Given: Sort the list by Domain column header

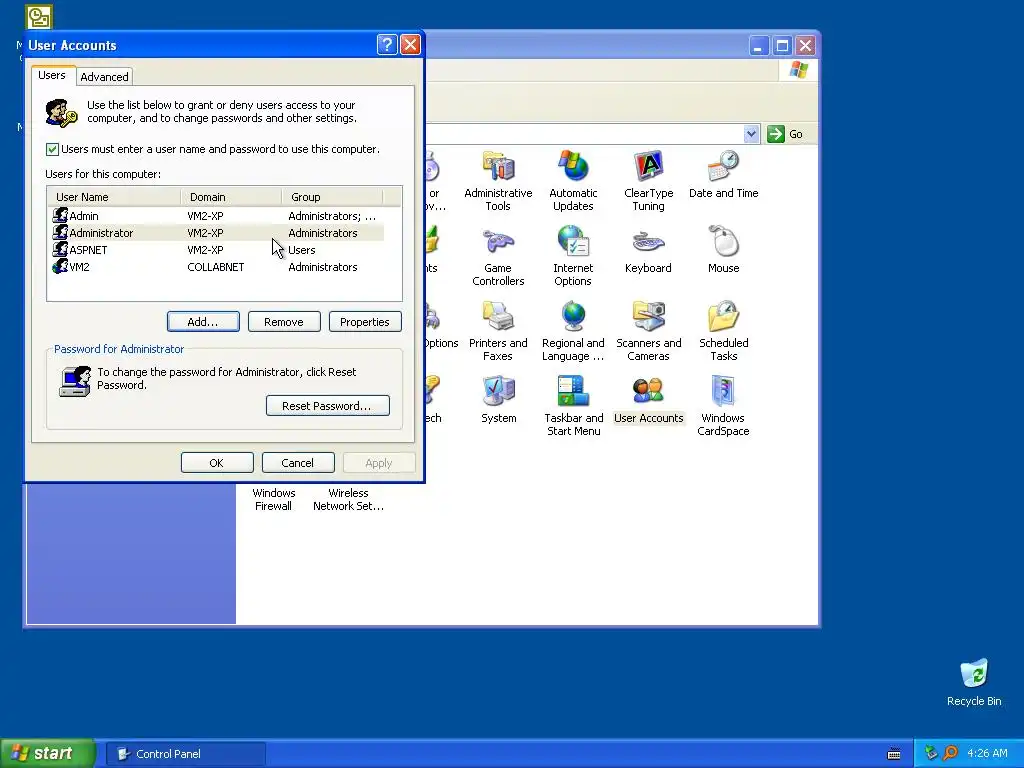Looking at the screenshot, I should [x=231, y=197].
